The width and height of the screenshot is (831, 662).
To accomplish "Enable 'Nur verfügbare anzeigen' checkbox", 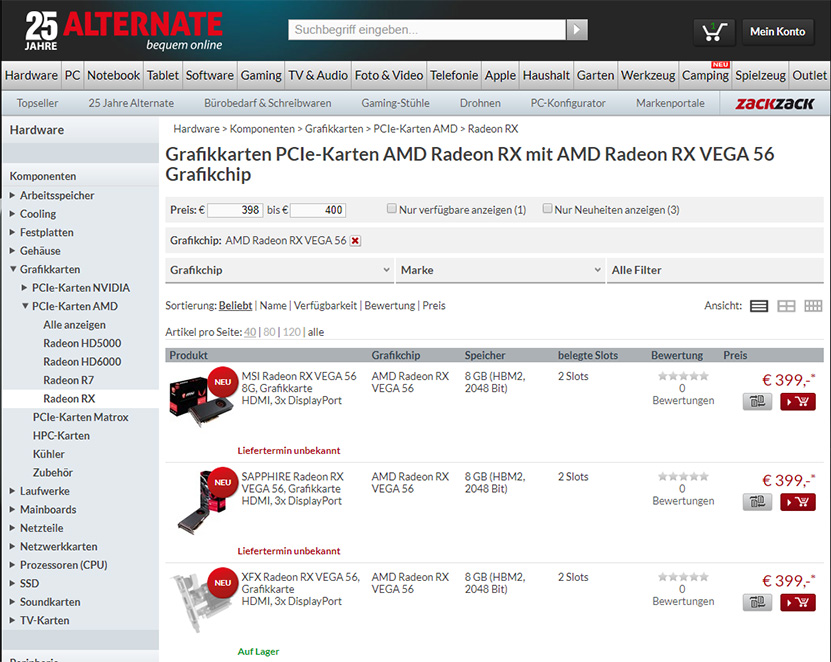I will [392, 209].
